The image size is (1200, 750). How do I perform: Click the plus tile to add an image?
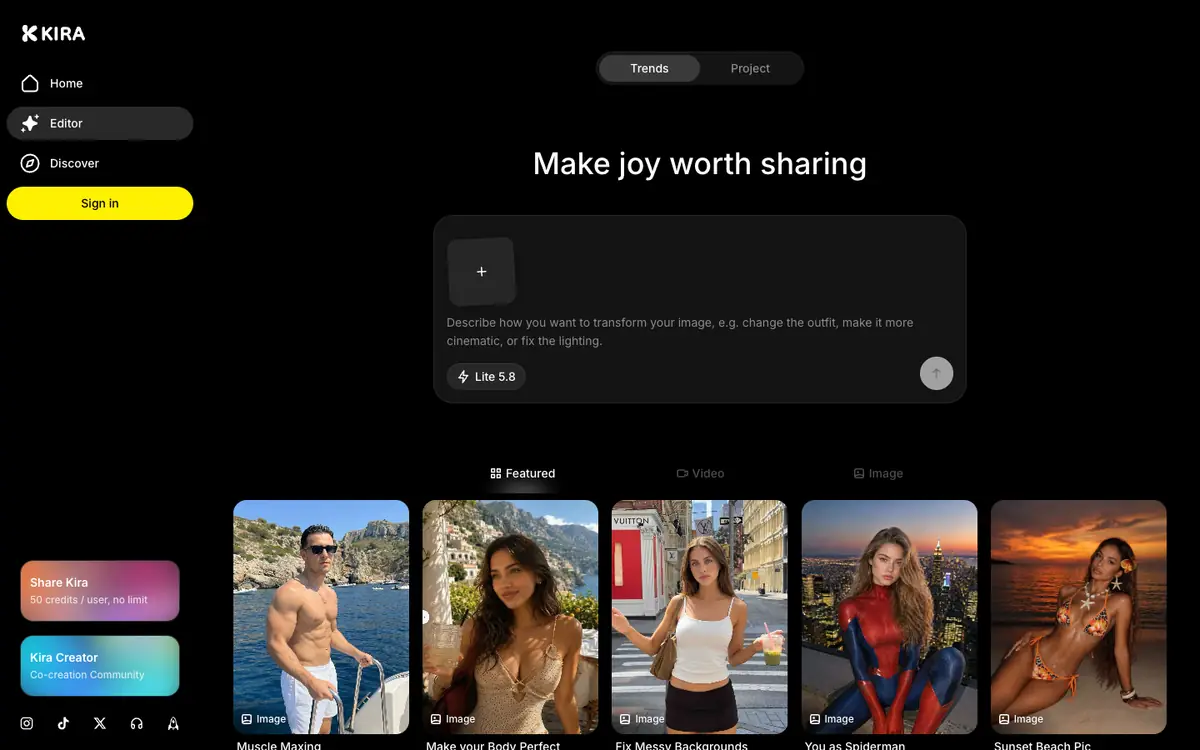(x=481, y=271)
